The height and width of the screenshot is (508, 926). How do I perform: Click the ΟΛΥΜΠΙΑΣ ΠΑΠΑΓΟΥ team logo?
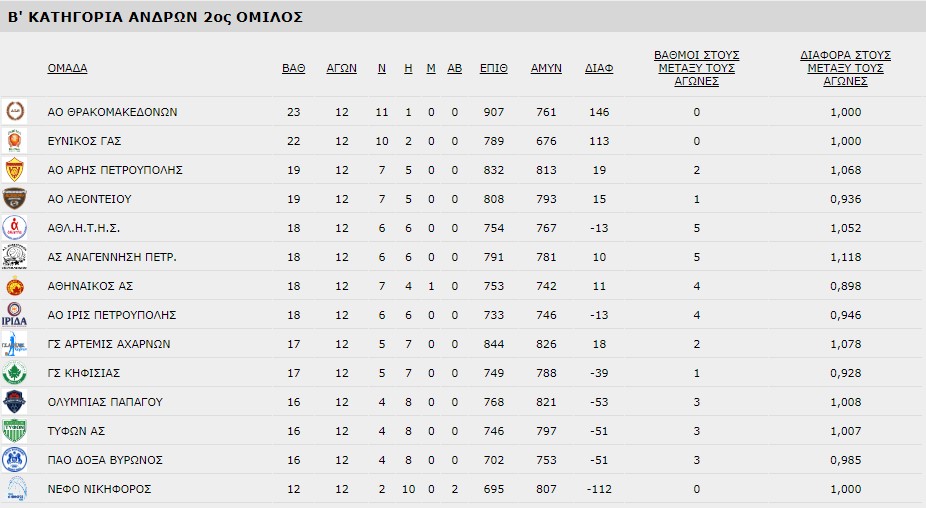tap(16, 402)
